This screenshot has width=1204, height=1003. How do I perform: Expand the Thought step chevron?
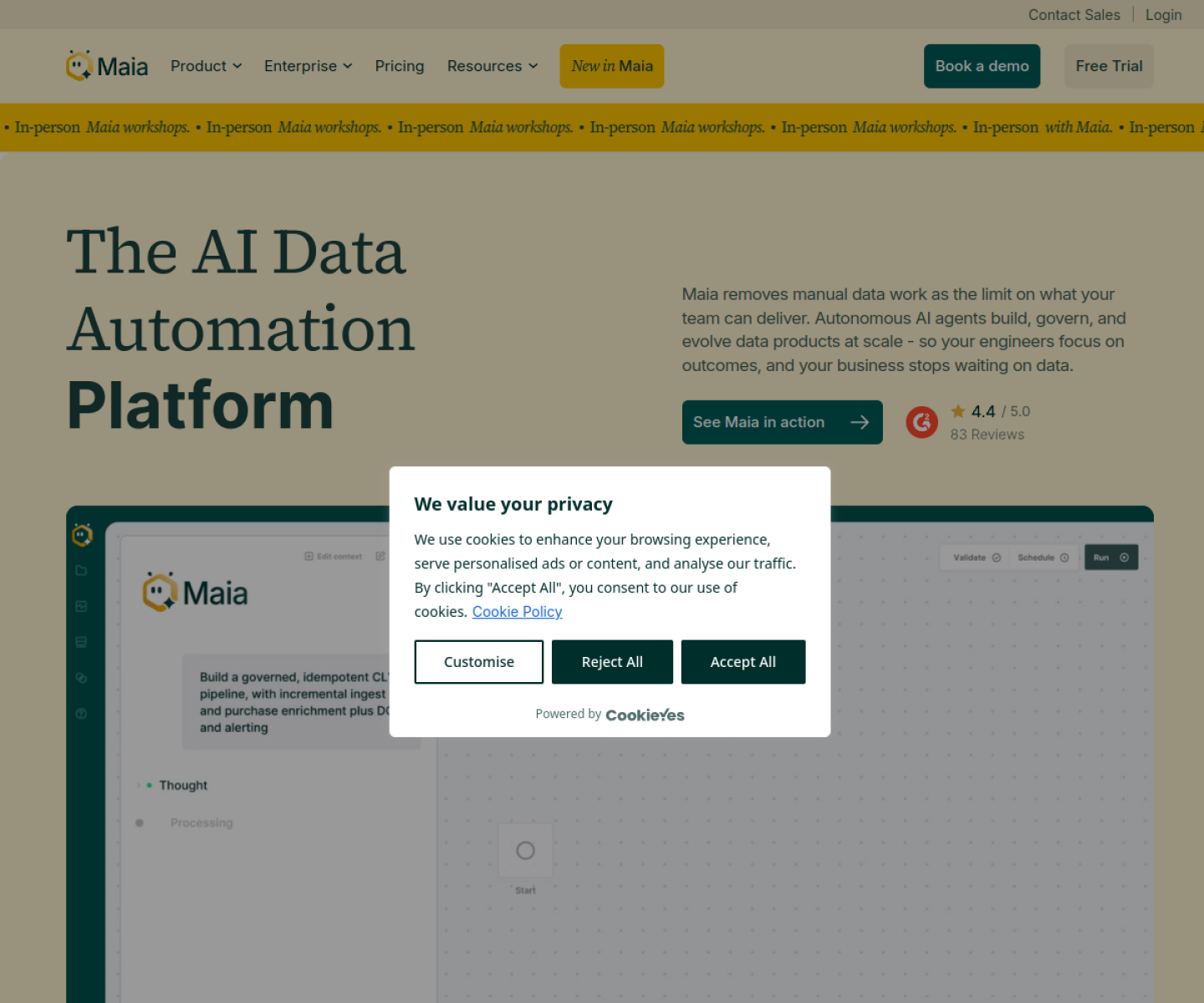click(x=139, y=786)
